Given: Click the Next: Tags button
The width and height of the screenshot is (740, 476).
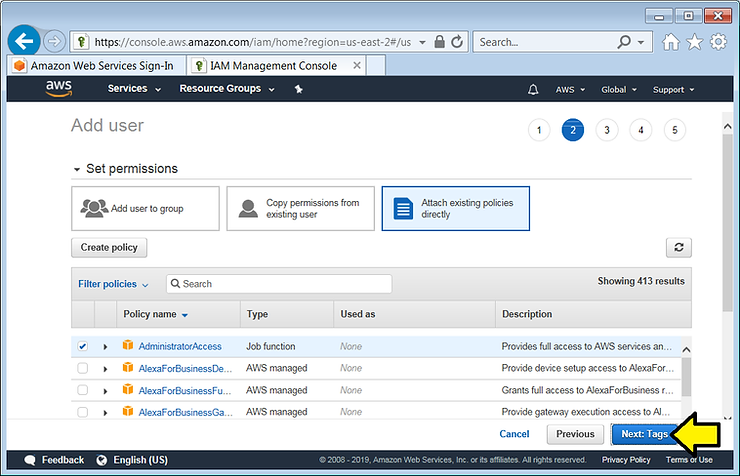Looking at the screenshot, I should tap(643, 434).
